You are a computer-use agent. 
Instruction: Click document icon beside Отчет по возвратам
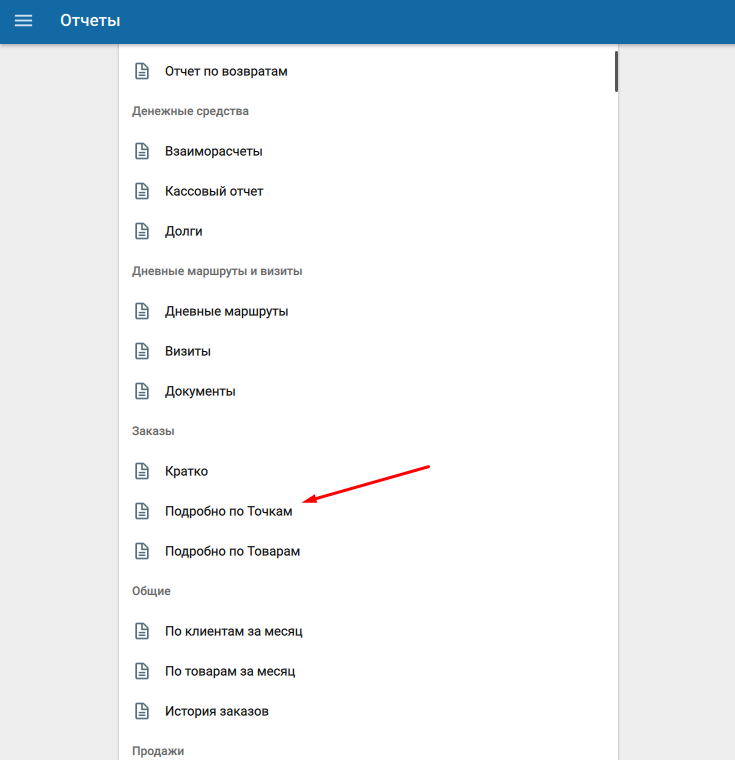[x=142, y=71]
